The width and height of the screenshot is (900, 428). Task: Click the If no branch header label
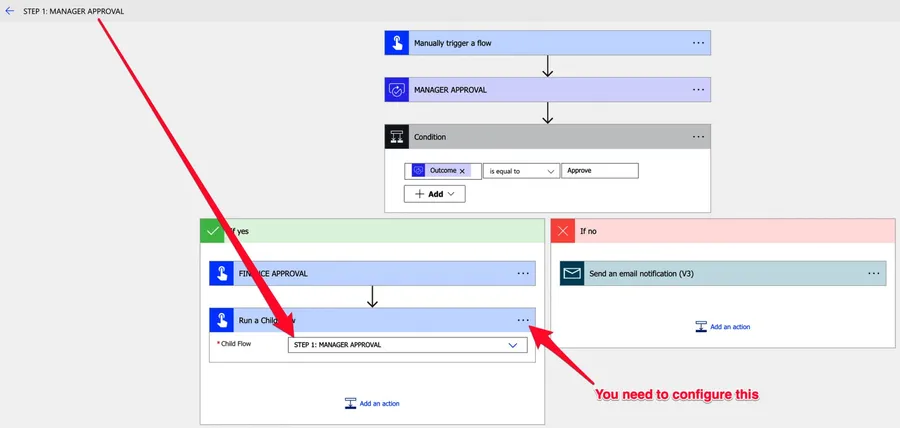(588, 231)
